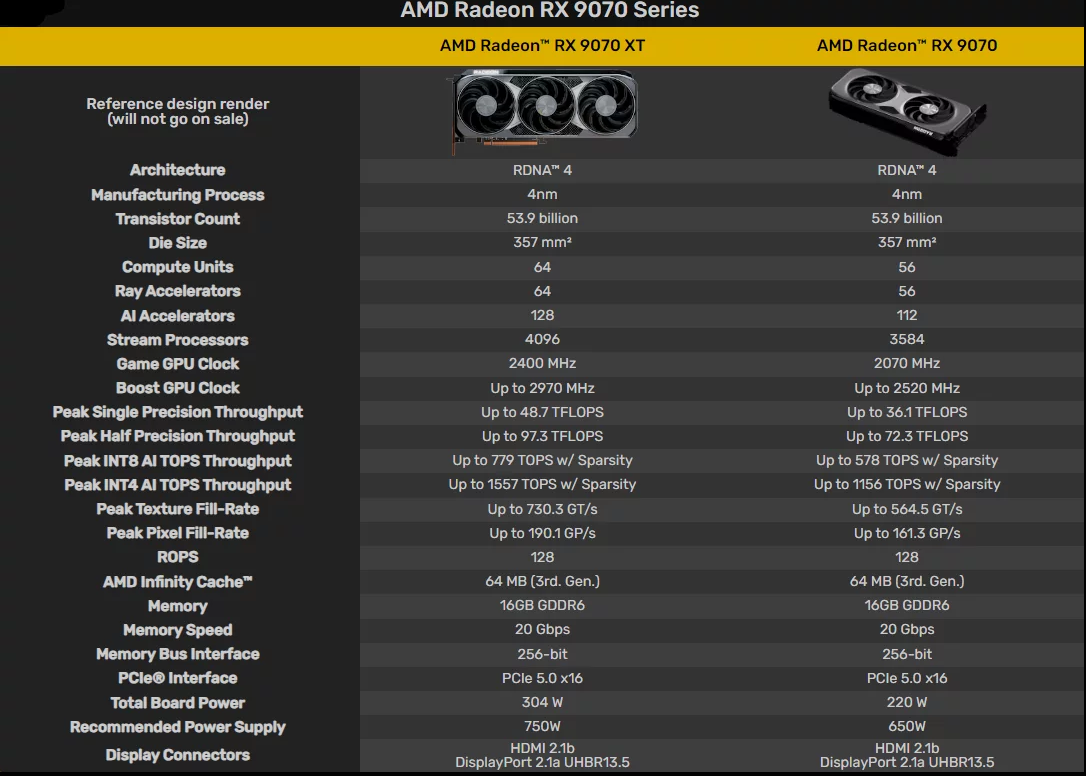
Task: Click the Peak Texture Fill-Rate row label
Action: [177, 509]
